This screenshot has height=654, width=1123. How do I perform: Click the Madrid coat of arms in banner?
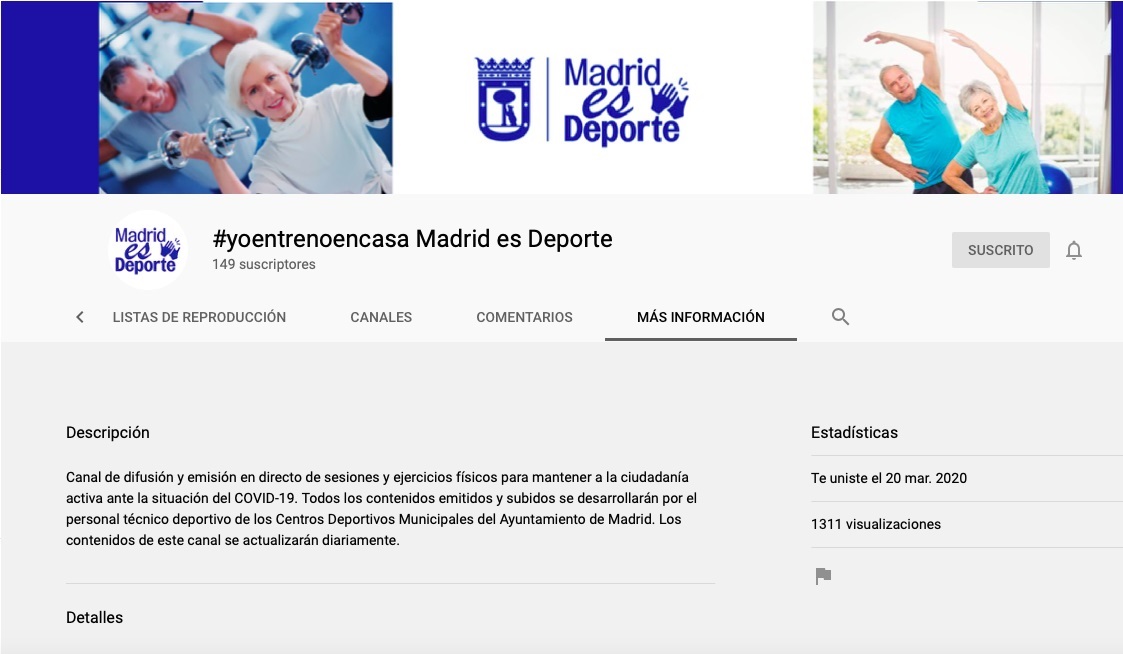pyautogui.click(x=505, y=98)
